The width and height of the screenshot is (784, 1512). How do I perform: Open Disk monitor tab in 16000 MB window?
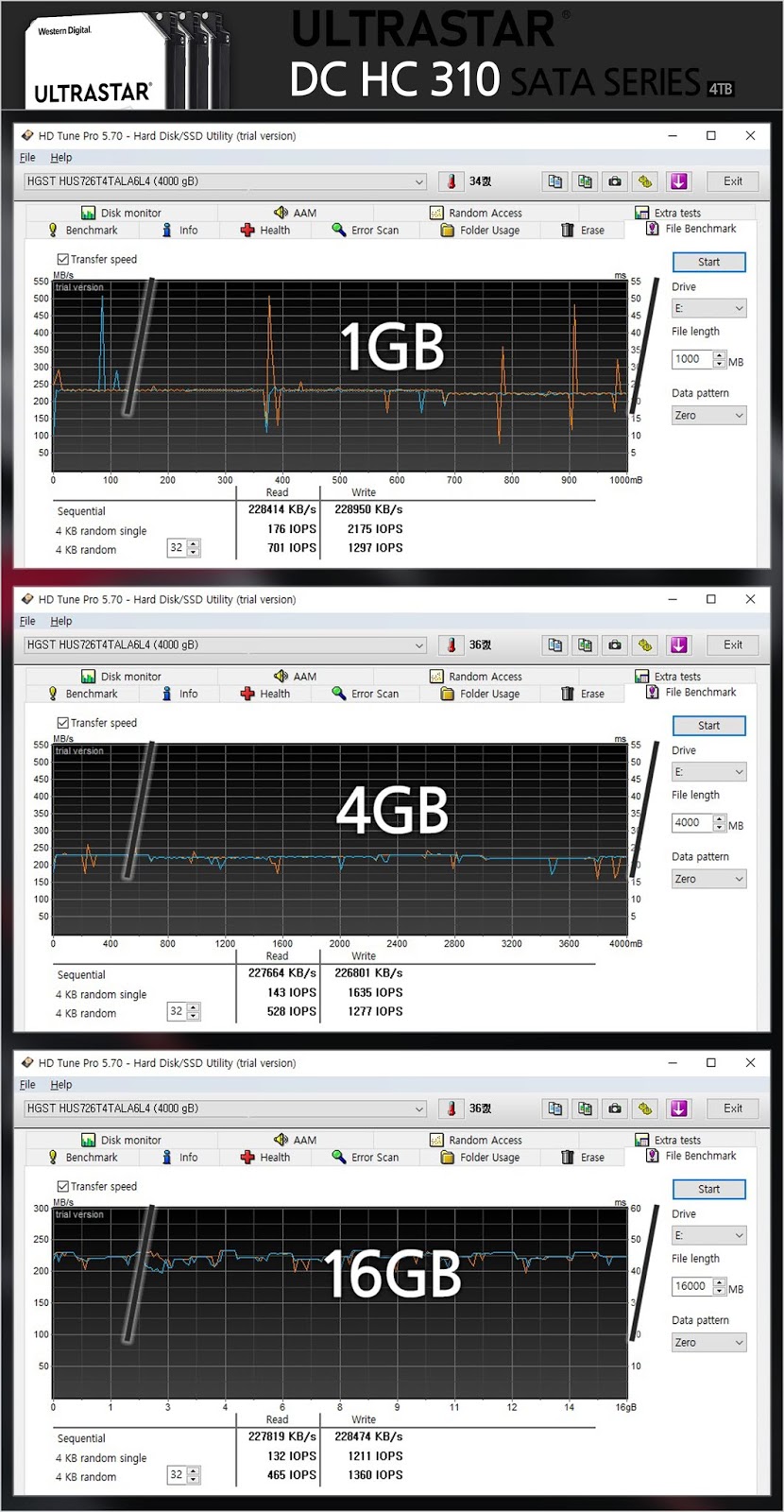tap(121, 1141)
